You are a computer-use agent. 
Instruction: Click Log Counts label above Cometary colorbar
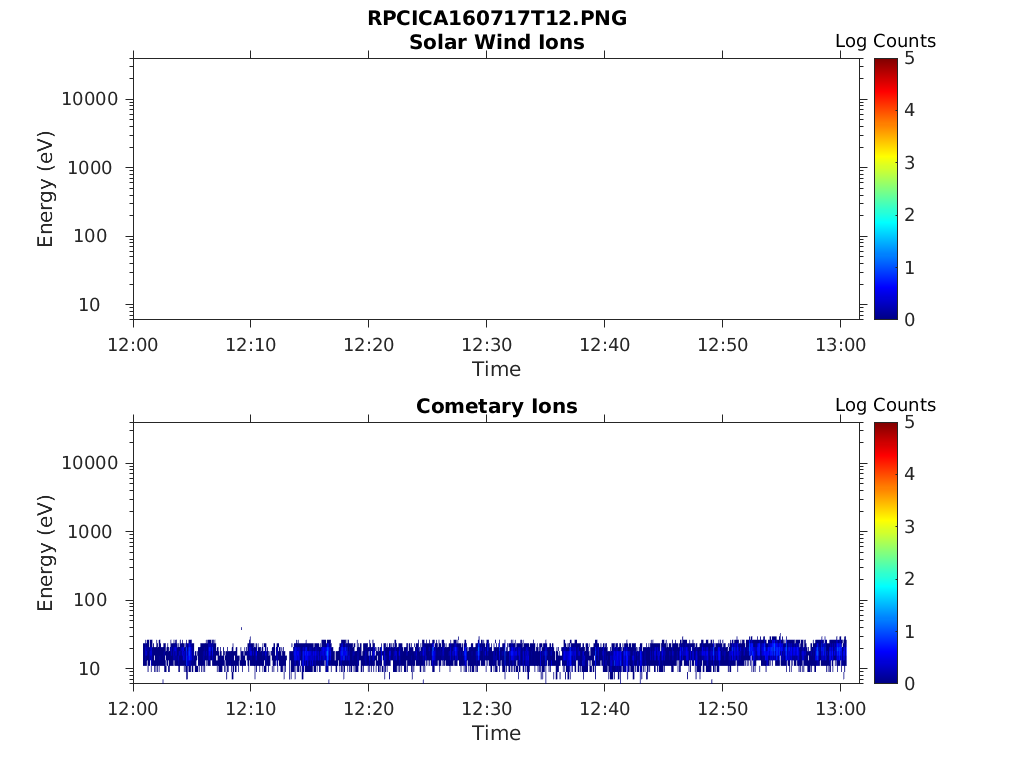[x=886, y=405]
